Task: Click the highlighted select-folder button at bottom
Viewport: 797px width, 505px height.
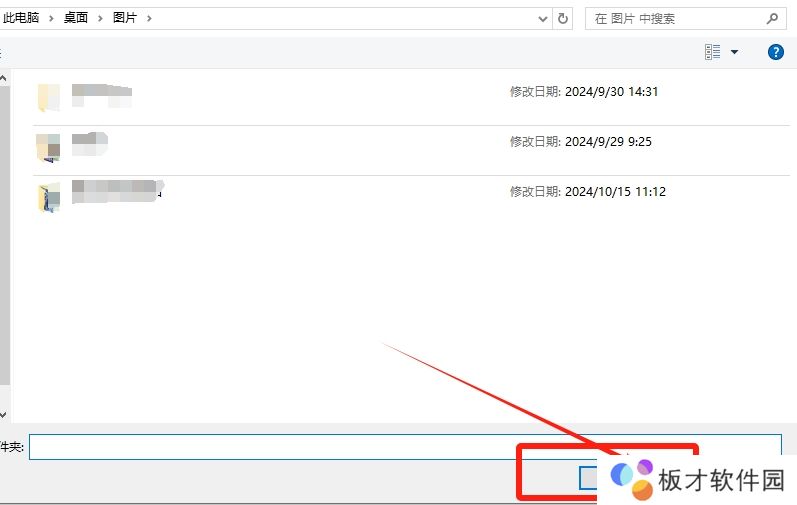Action: pyautogui.click(x=590, y=478)
